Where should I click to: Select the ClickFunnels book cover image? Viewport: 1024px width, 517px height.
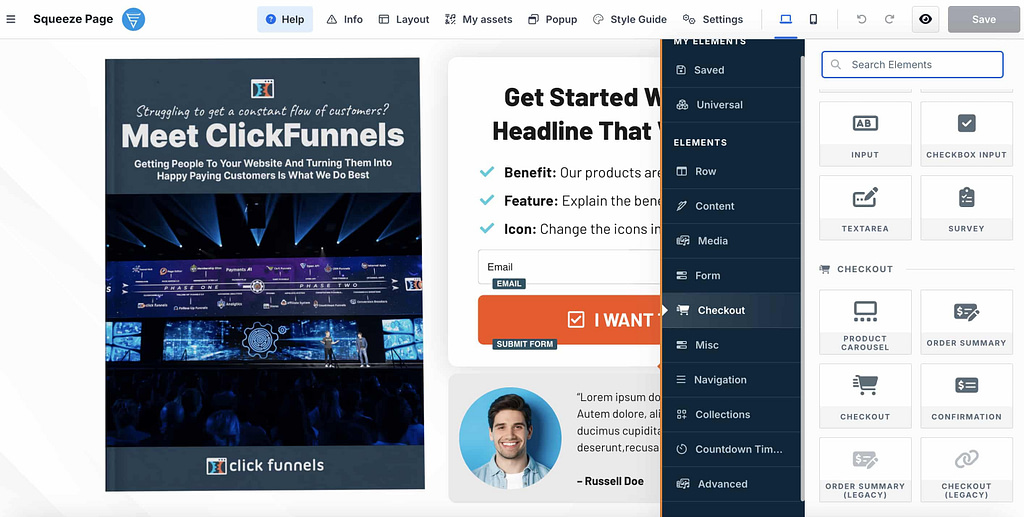point(264,274)
